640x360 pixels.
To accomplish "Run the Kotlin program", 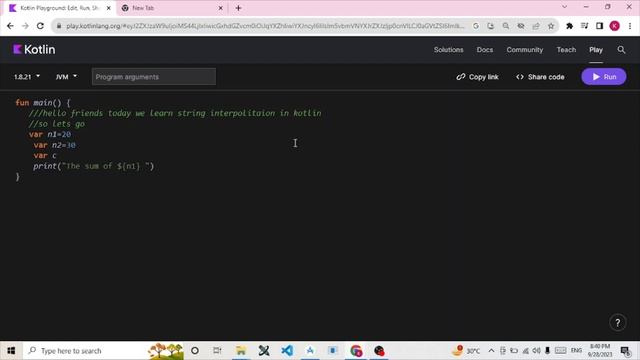I will [604, 77].
